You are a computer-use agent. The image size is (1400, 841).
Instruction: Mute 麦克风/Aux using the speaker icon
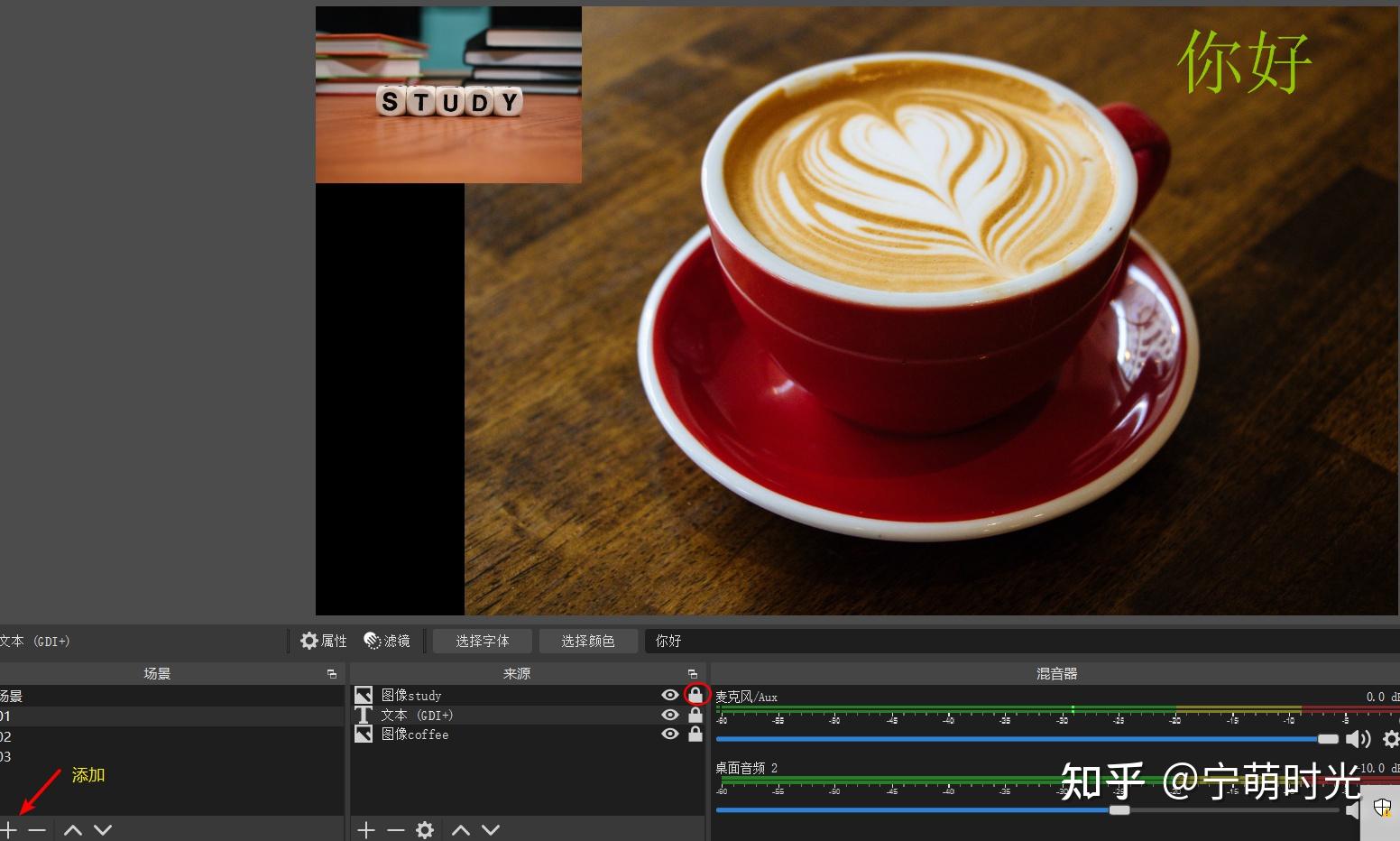coord(1358,739)
